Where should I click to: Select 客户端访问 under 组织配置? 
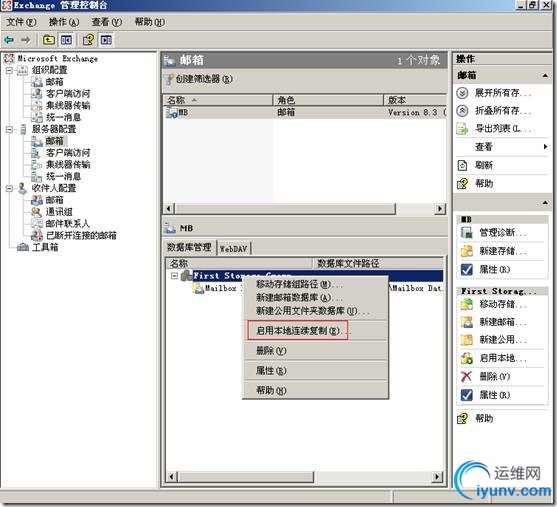(x=68, y=94)
